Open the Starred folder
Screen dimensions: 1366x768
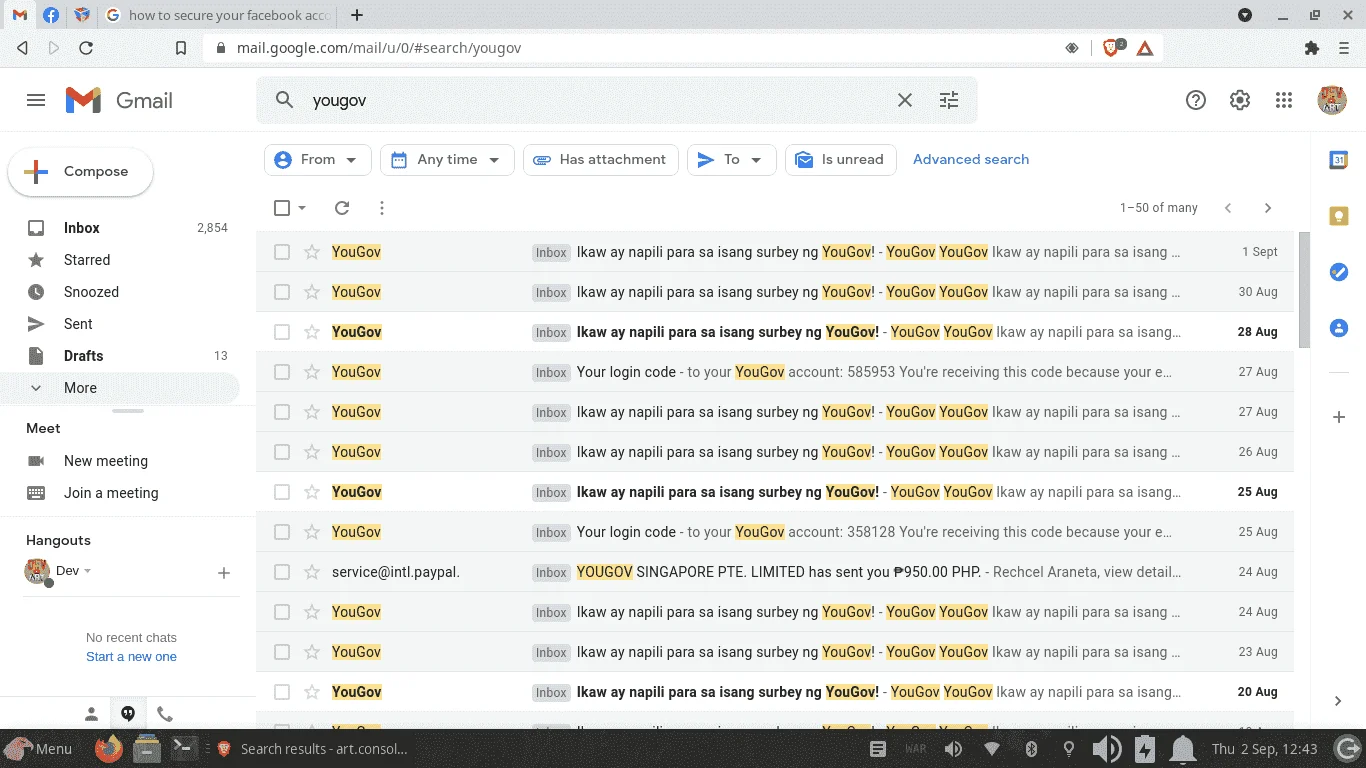tap(120, 260)
